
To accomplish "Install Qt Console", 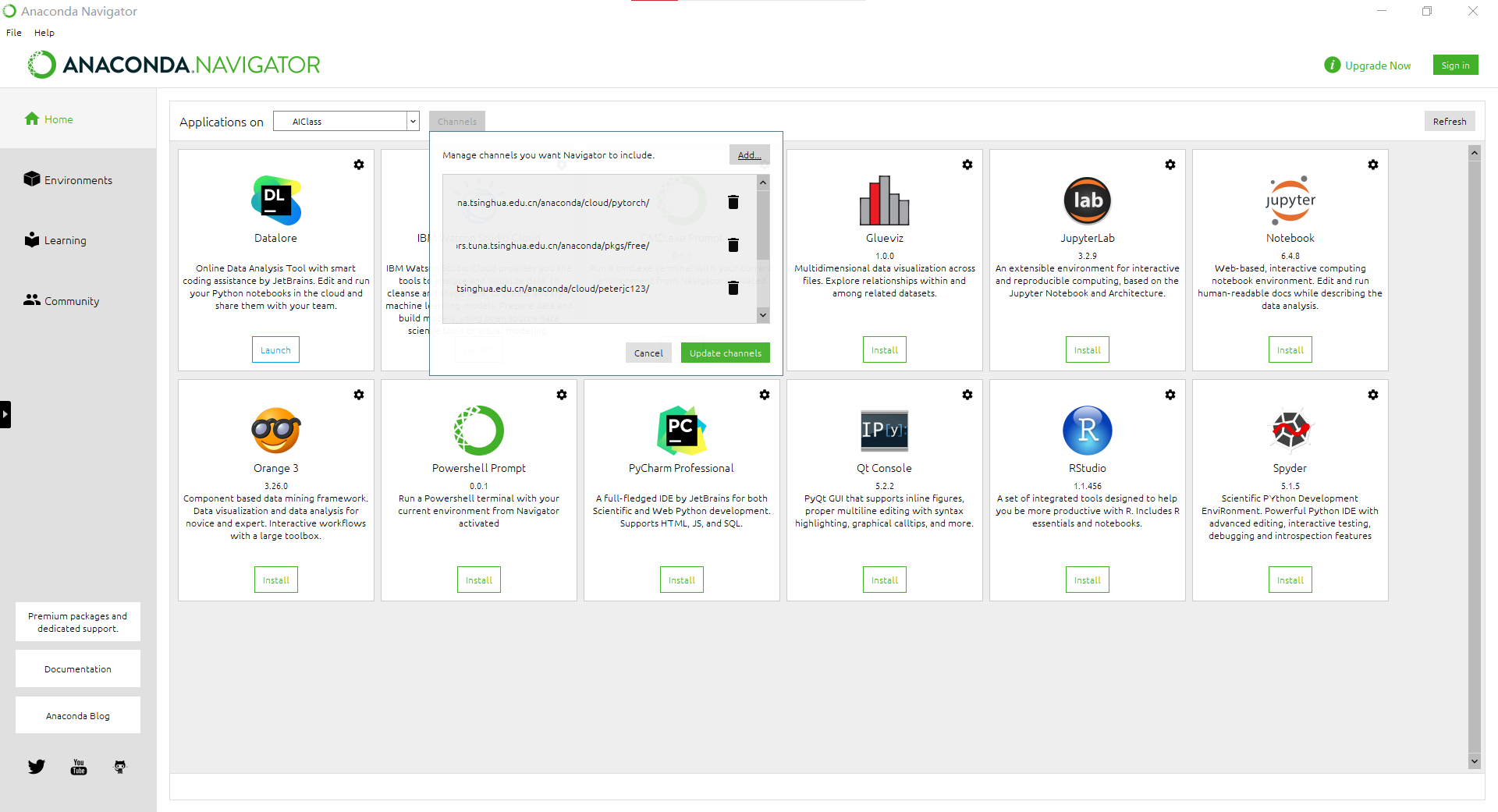I will pos(885,580).
